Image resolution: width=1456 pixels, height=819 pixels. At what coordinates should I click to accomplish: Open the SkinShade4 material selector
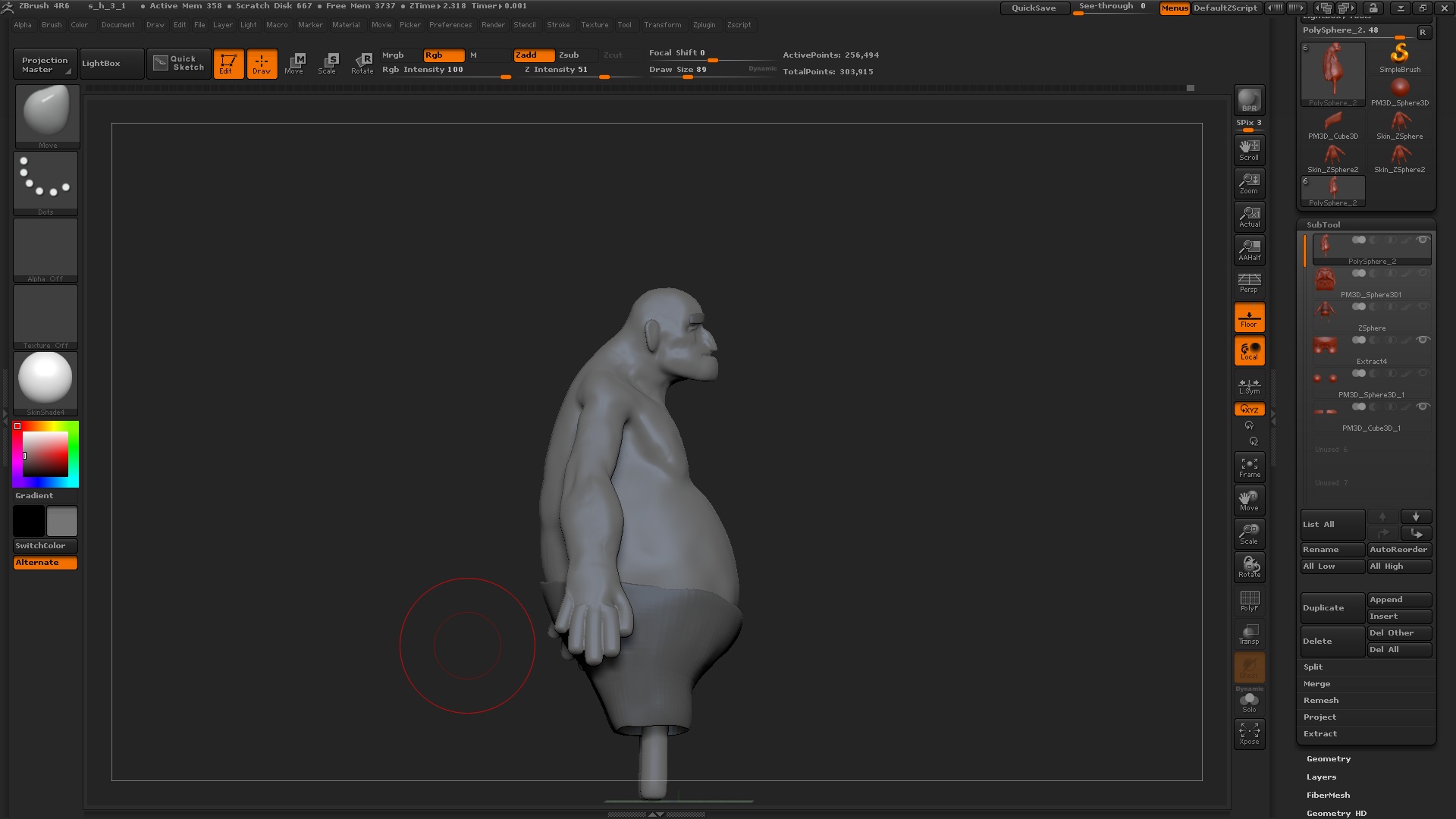tap(45, 383)
